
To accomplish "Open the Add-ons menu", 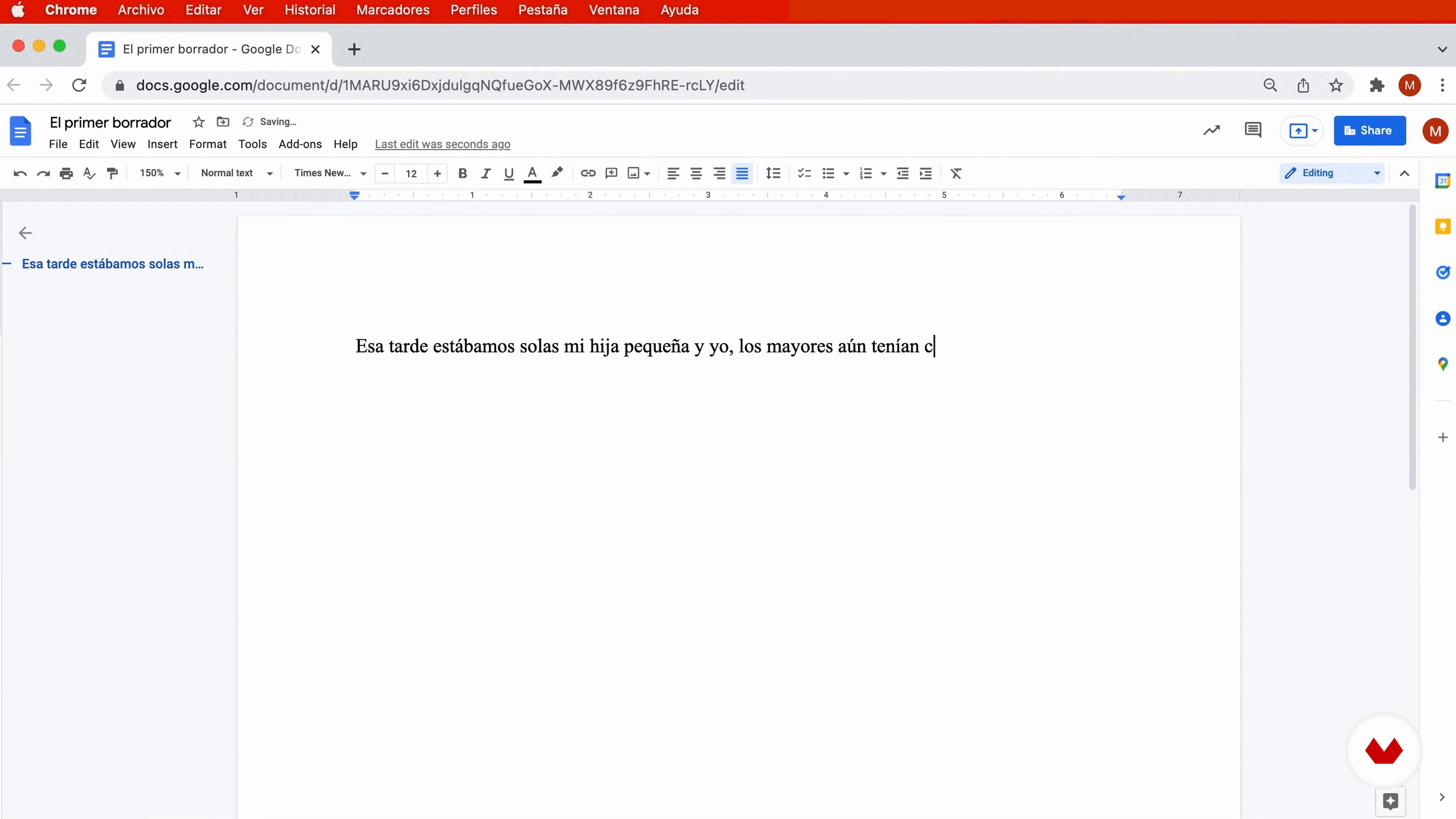I will (x=300, y=144).
